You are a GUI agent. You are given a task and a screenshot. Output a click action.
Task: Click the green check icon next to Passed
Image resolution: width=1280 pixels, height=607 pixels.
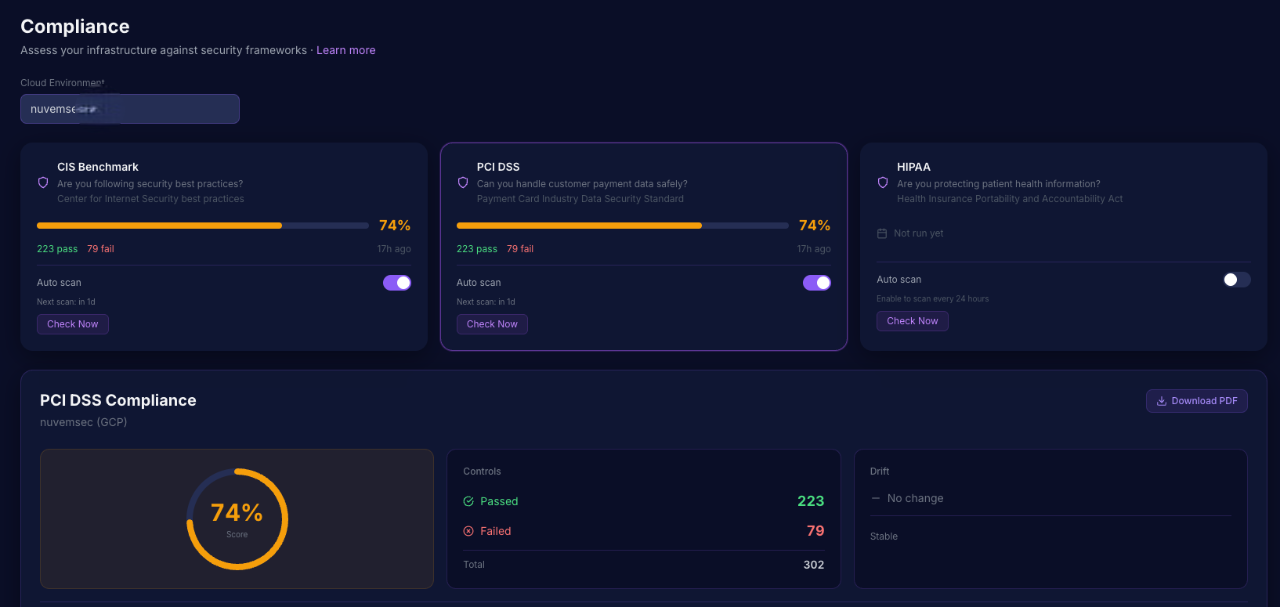[x=470, y=501]
